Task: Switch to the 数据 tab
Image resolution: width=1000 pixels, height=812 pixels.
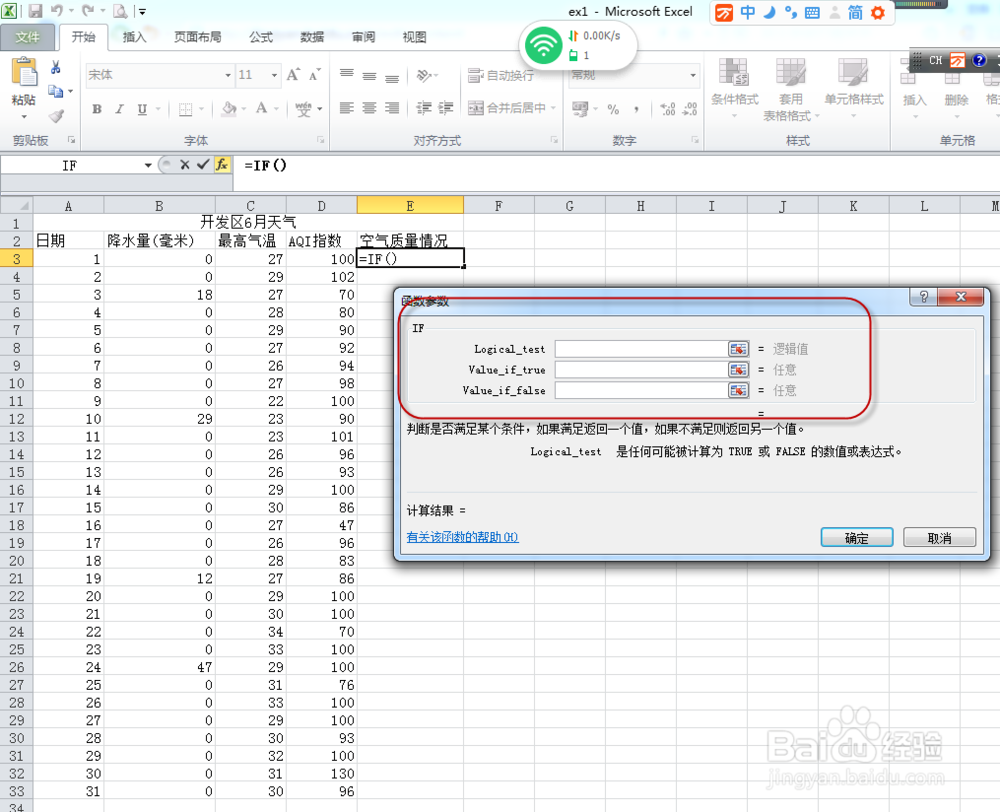Action: tap(312, 37)
